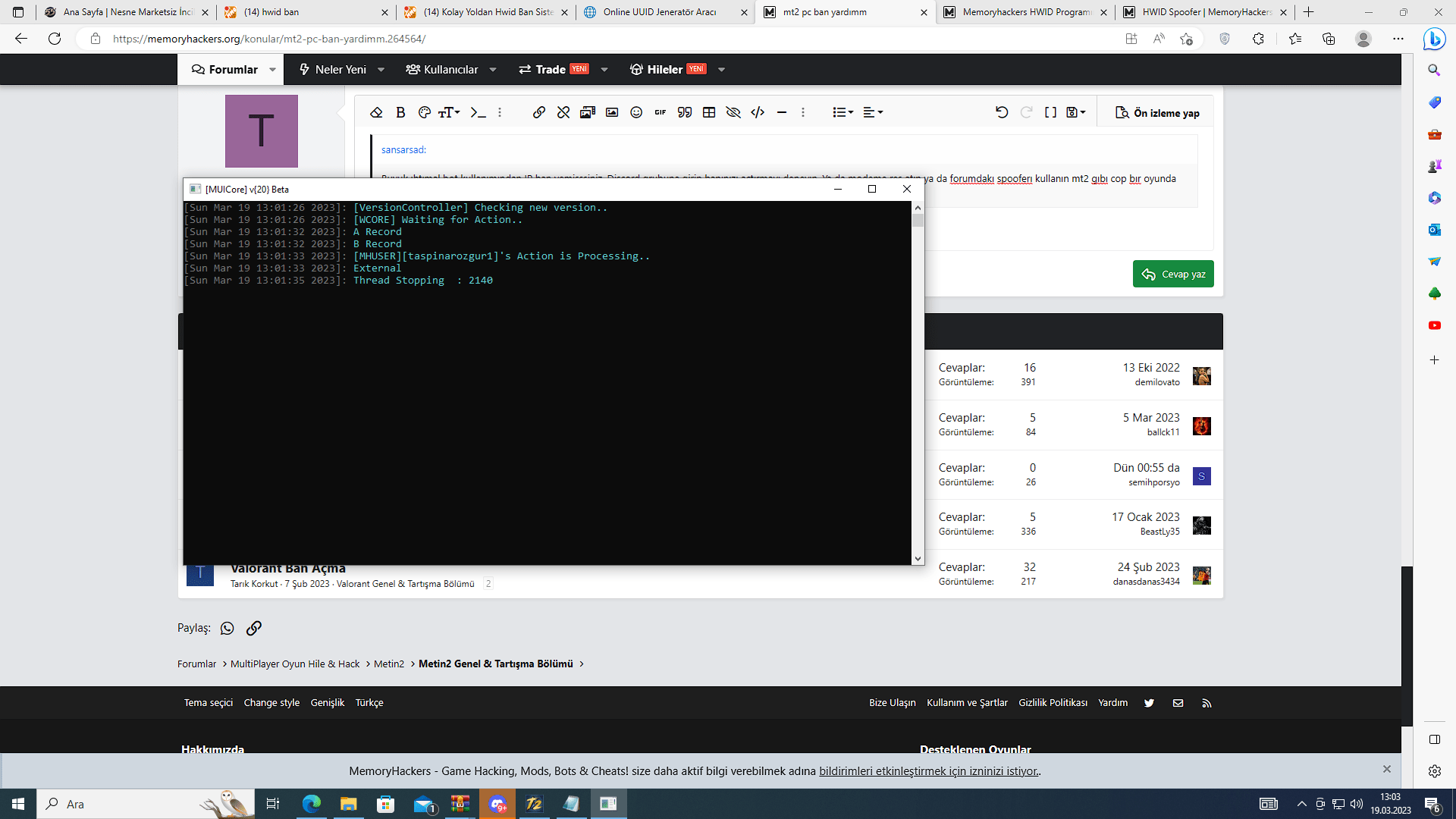Undo the last edit in the editor
This screenshot has width=1456, height=819.
click(x=1002, y=112)
